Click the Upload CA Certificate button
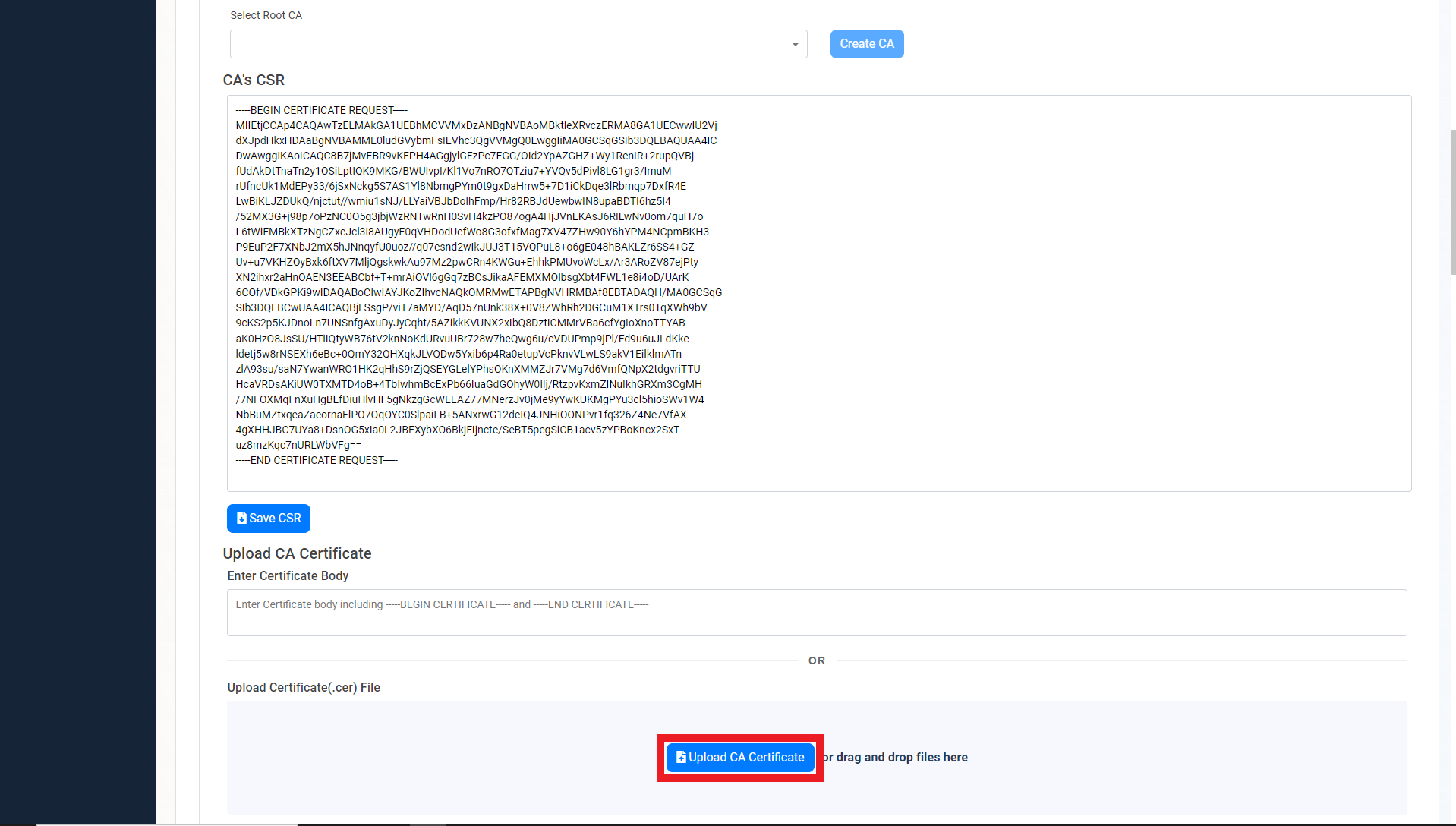Screen dimensions: 1456x826 740,758
